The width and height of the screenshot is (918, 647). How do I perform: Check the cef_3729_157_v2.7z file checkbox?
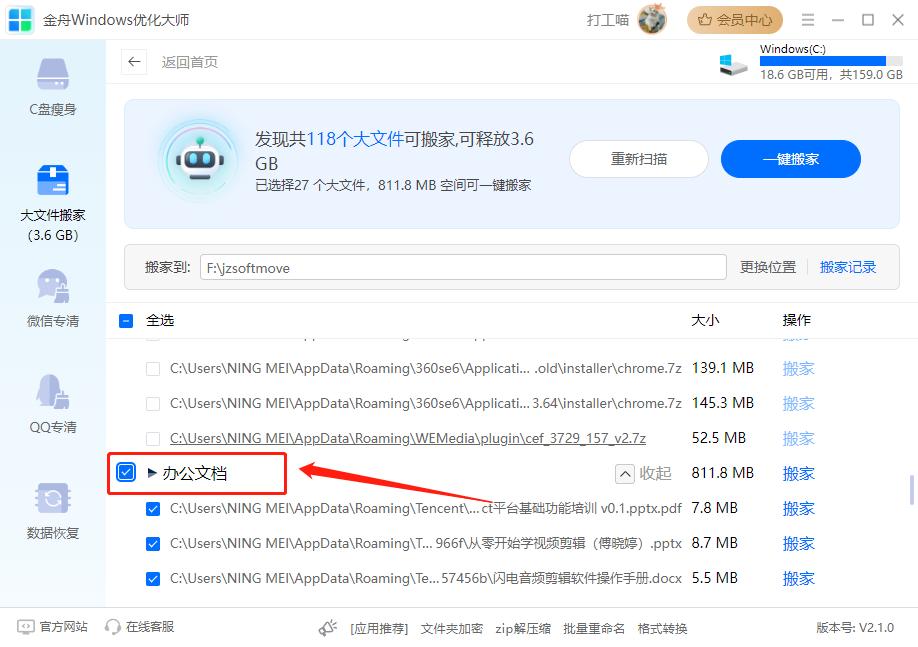153,438
